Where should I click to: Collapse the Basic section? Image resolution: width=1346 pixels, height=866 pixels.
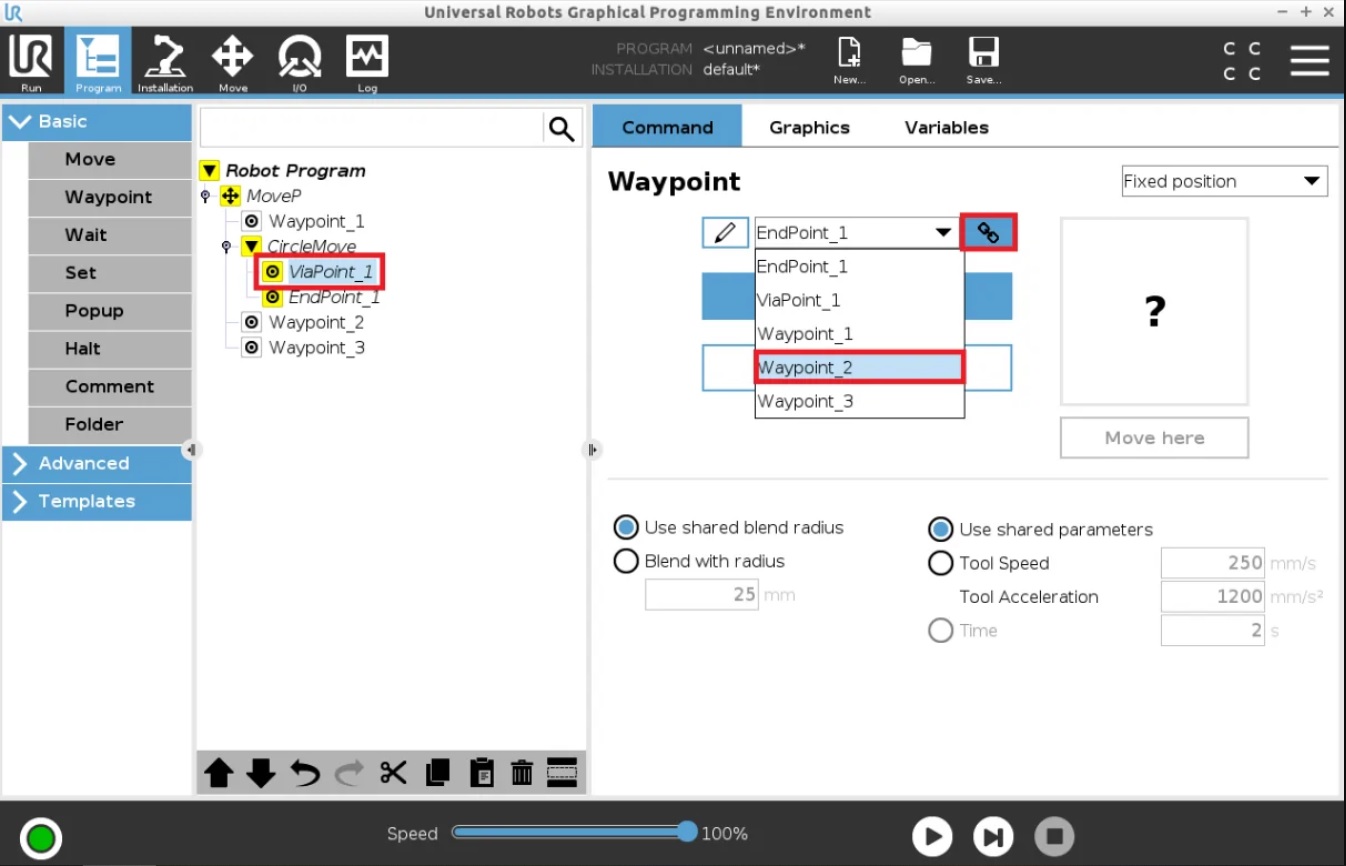tap(97, 122)
